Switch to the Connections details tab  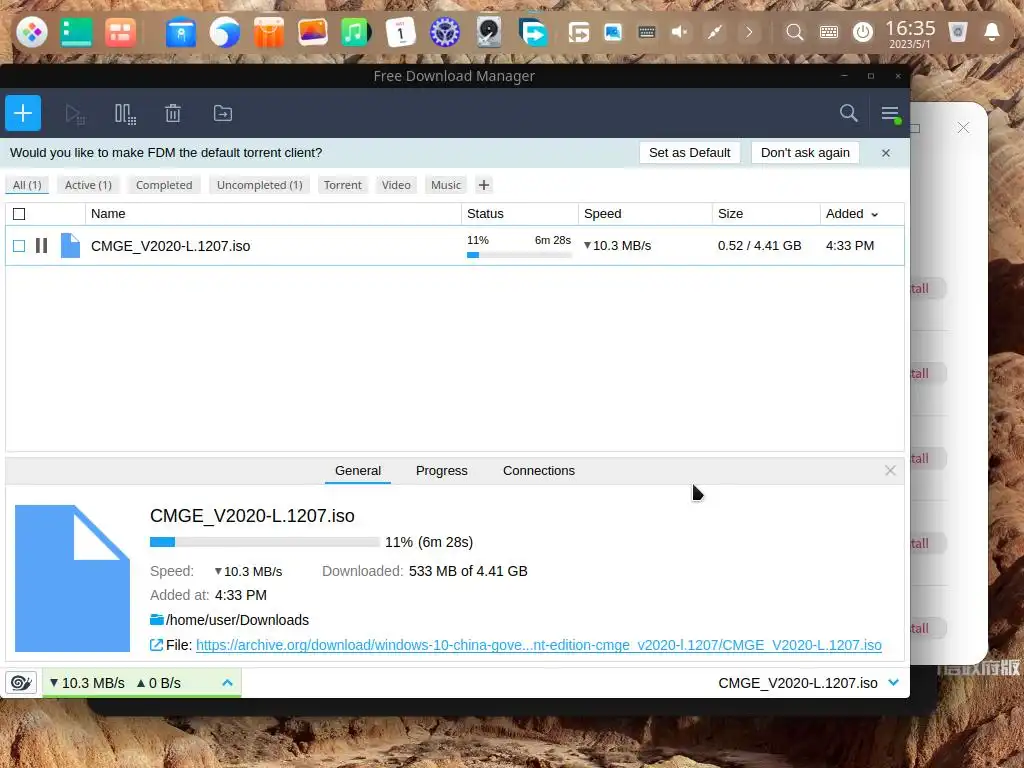[539, 471]
